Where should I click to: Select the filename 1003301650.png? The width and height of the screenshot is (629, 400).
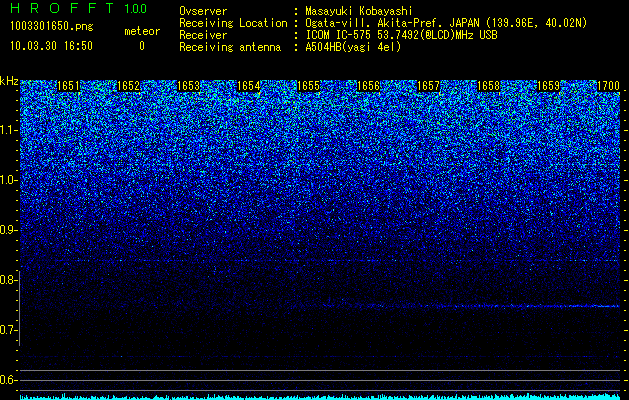[52, 27]
